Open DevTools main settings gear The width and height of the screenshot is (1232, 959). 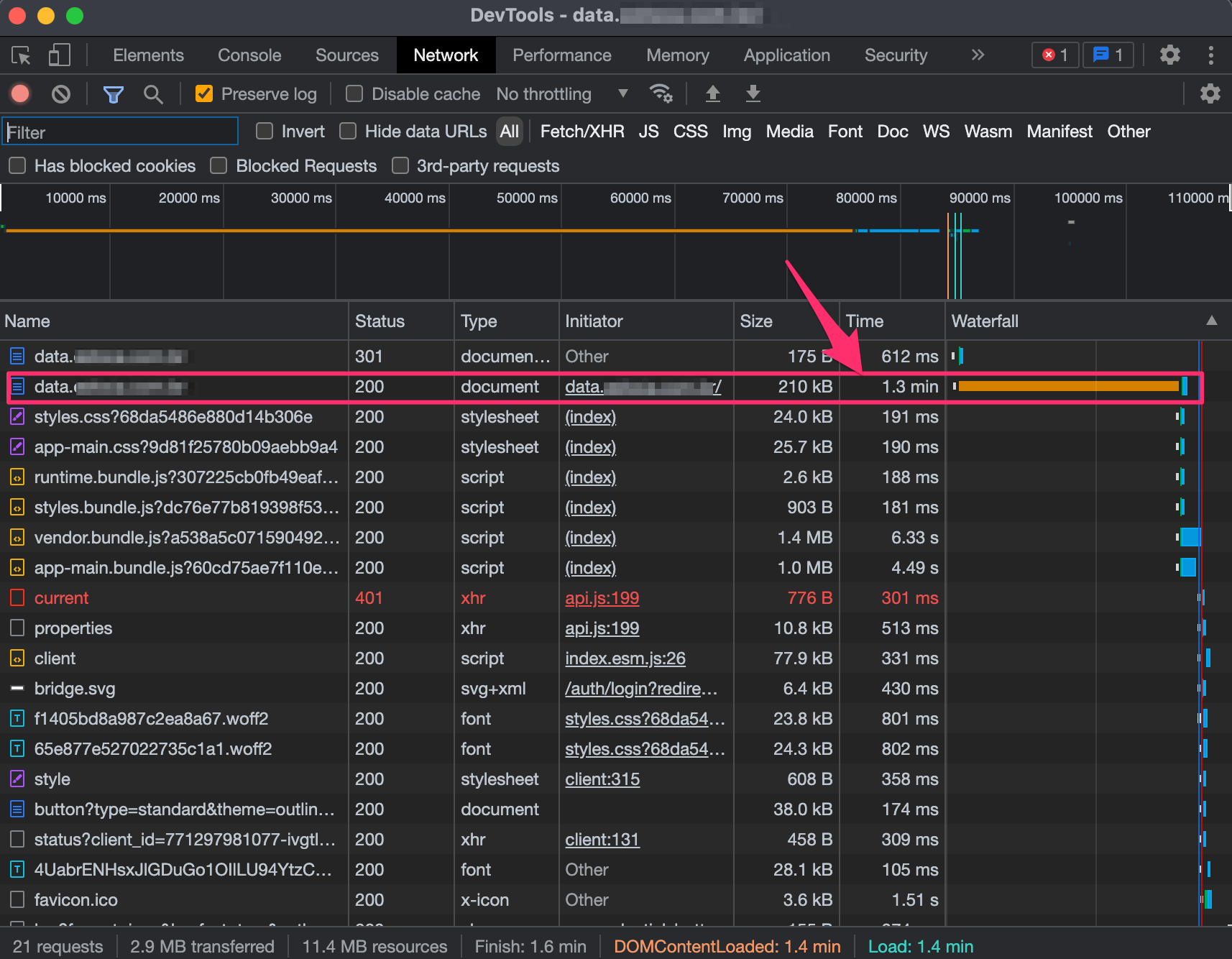(x=1170, y=55)
